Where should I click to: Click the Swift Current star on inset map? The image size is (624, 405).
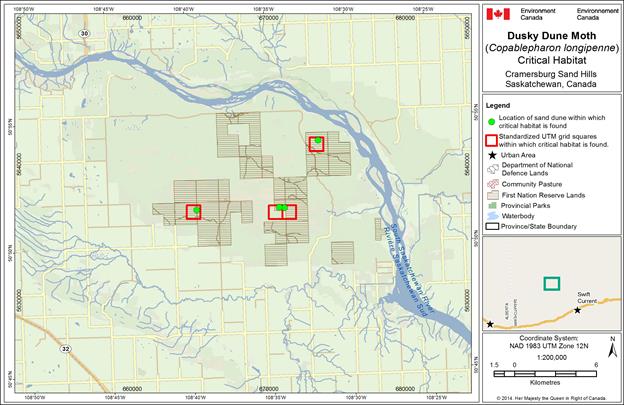coord(578,311)
